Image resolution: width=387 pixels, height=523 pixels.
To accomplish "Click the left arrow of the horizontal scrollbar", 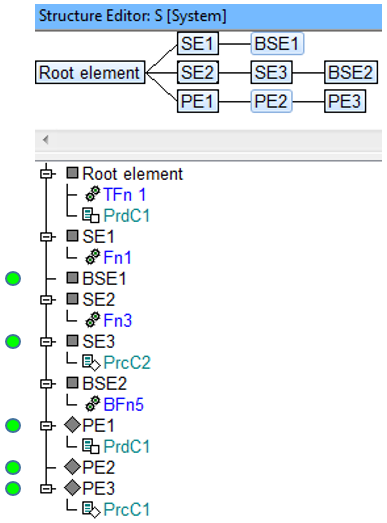I will [x=46, y=140].
